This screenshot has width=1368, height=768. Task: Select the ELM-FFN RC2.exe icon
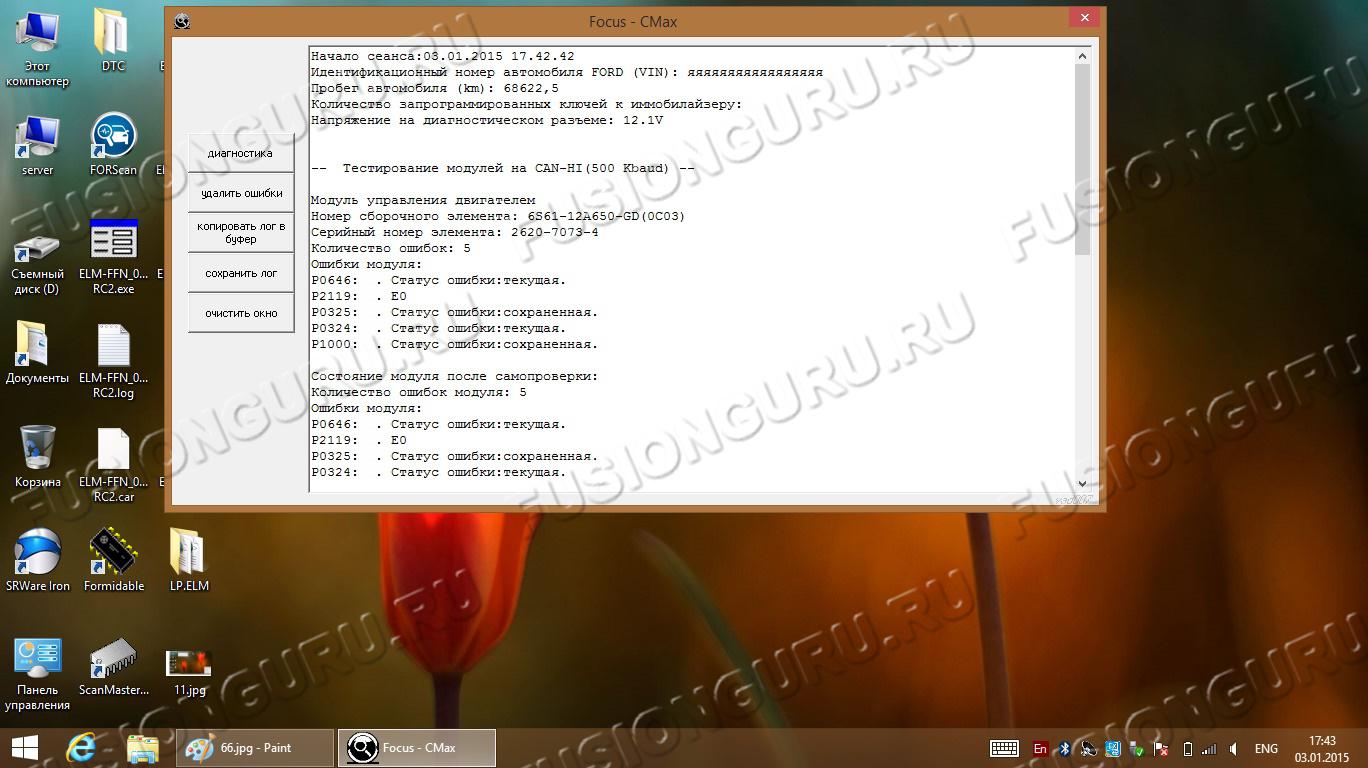[x=113, y=257]
